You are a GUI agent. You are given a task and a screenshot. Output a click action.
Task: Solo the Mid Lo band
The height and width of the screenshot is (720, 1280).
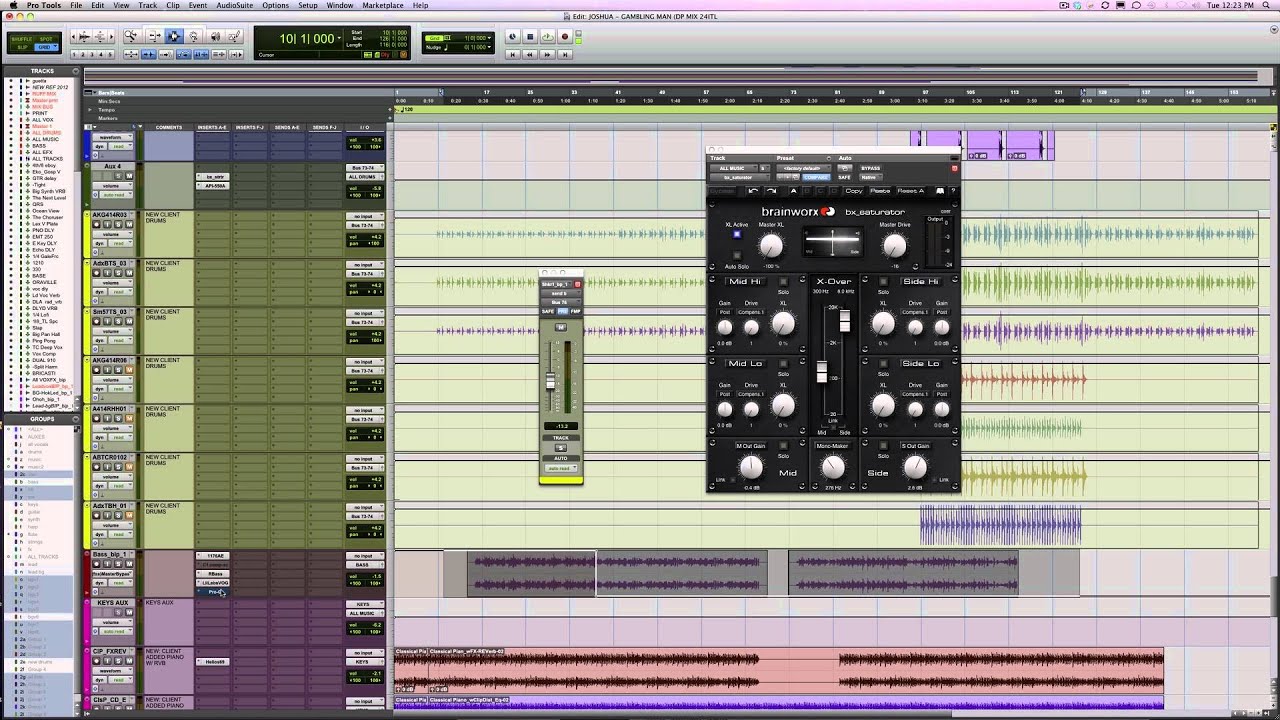pyautogui.click(x=783, y=364)
